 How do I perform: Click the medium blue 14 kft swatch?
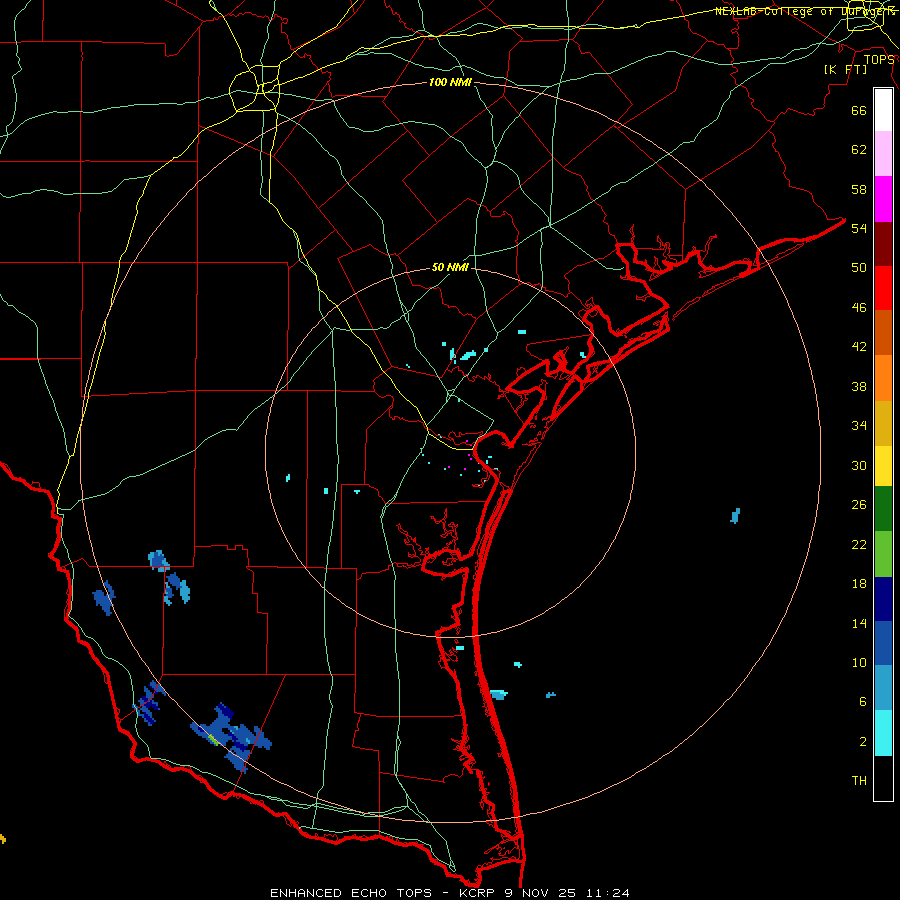[x=883, y=643]
